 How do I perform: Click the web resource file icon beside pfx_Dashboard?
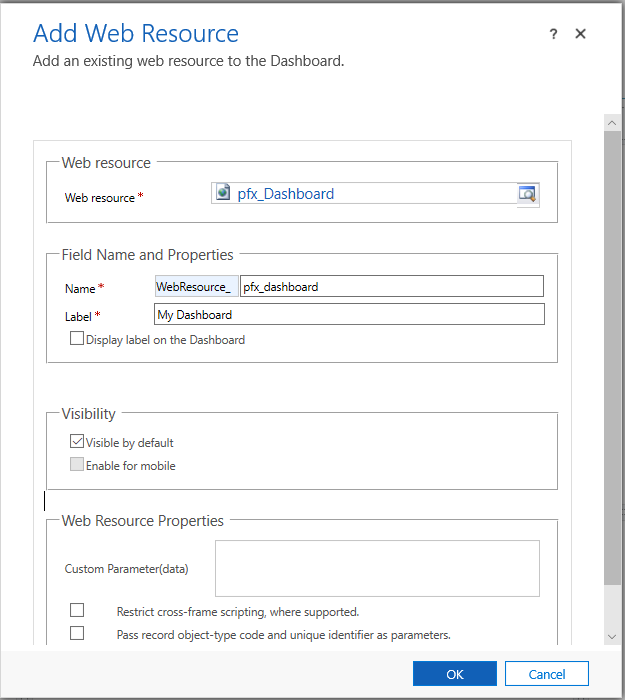click(x=224, y=194)
